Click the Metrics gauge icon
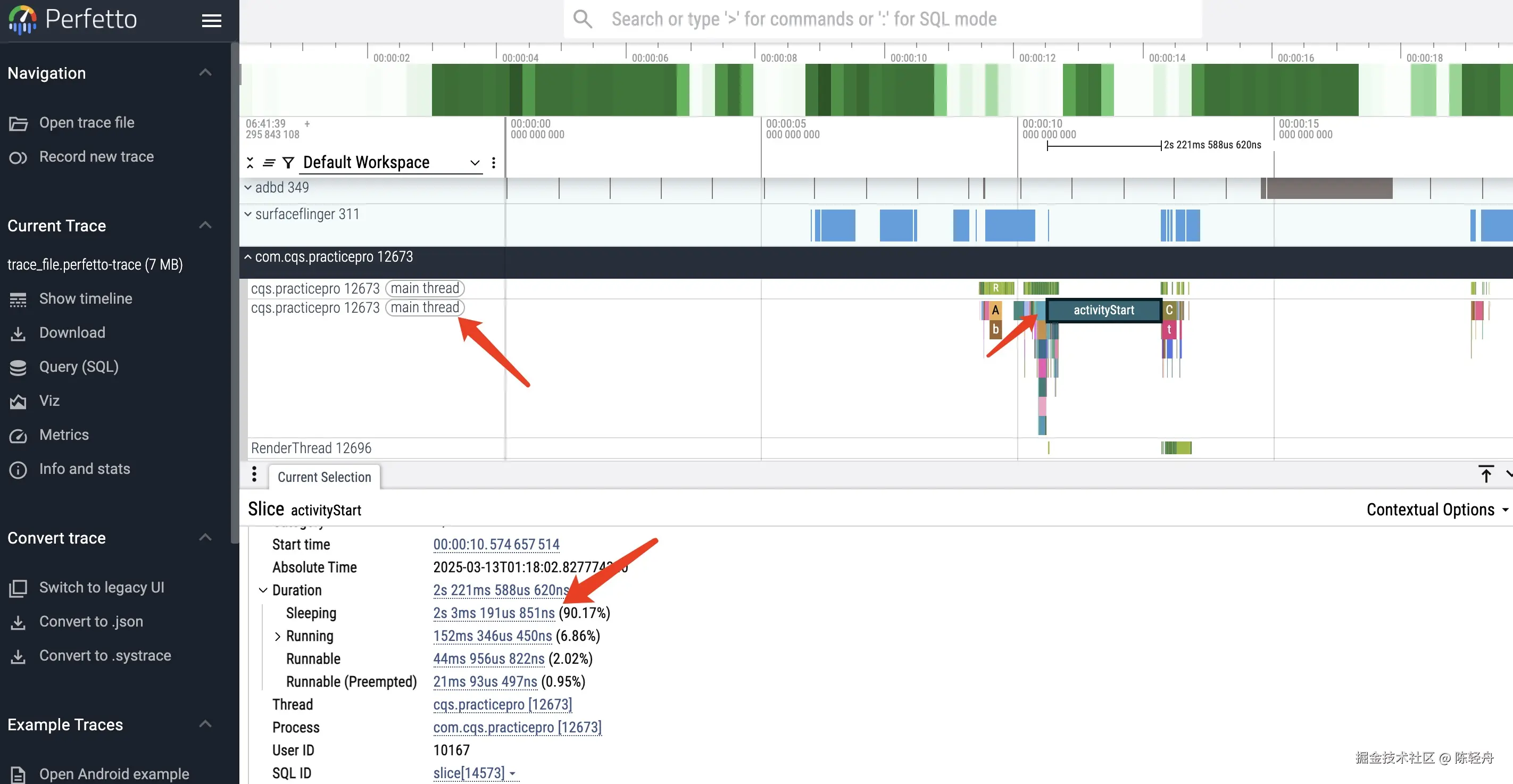Screen dimensions: 1513x784 click(18, 436)
